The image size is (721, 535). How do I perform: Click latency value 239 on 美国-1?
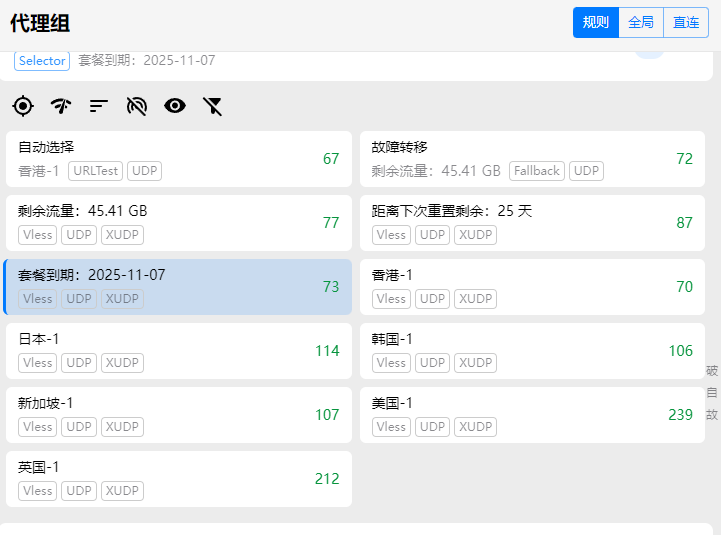pyautogui.click(x=680, y=415)
